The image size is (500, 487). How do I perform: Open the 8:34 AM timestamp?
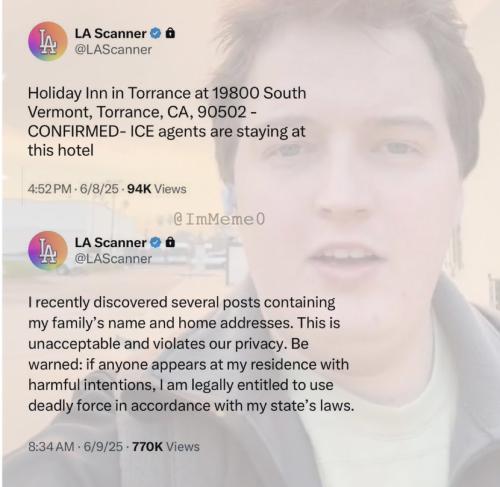[51, 447]
